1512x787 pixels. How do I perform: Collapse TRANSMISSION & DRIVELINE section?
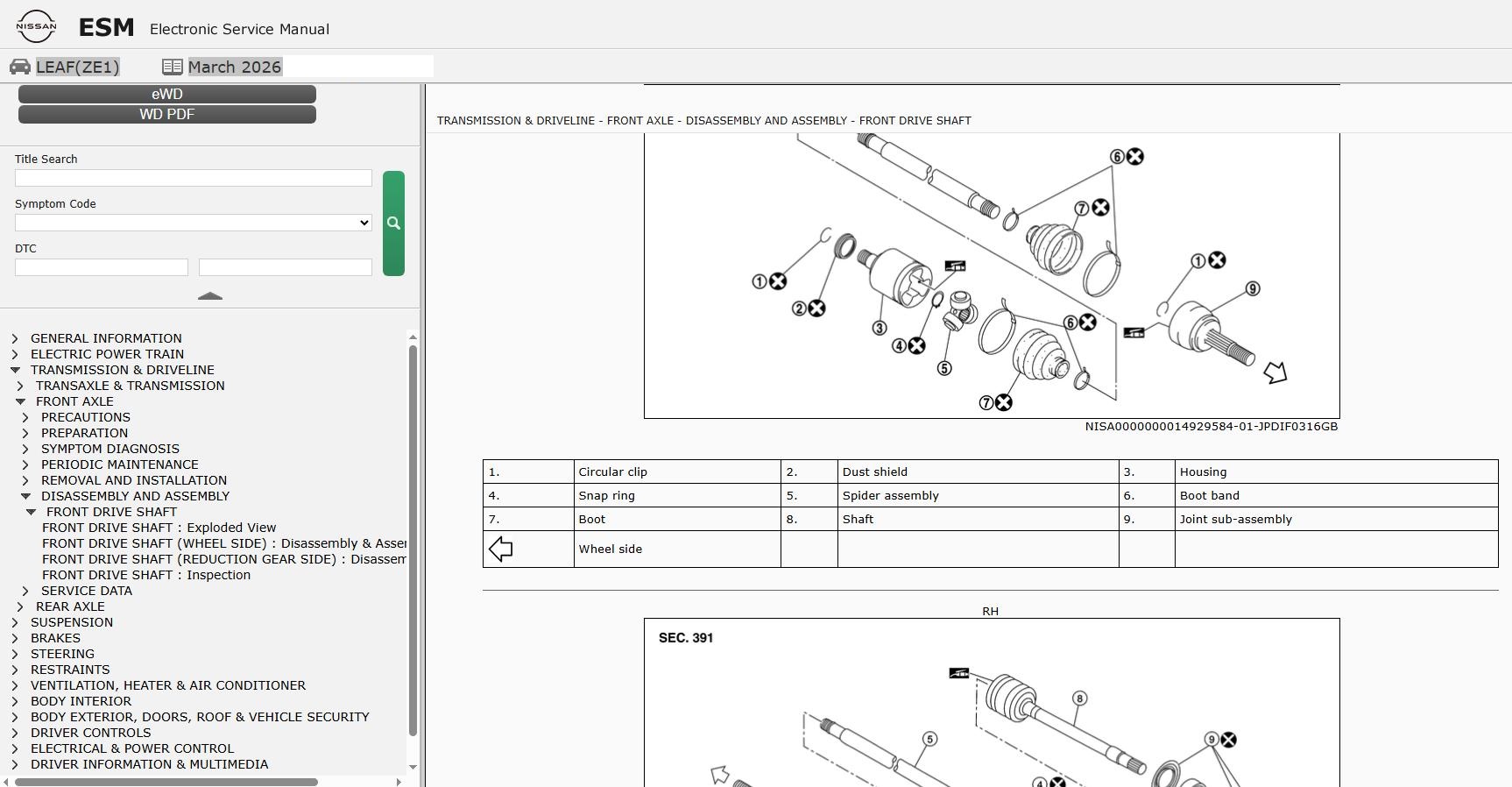15,370
